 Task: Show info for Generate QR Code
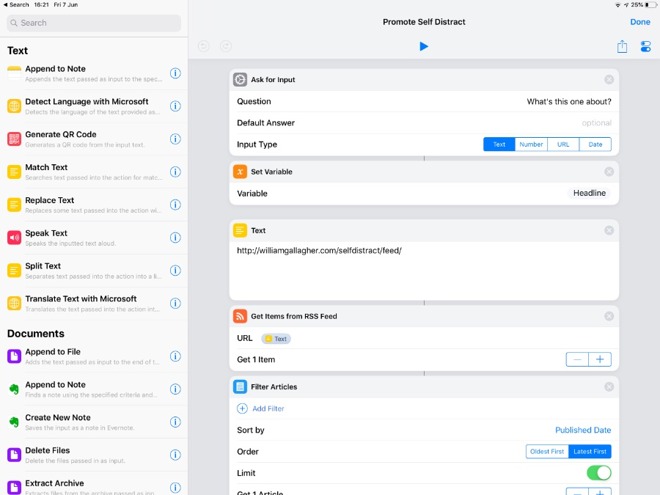[176, 139]
